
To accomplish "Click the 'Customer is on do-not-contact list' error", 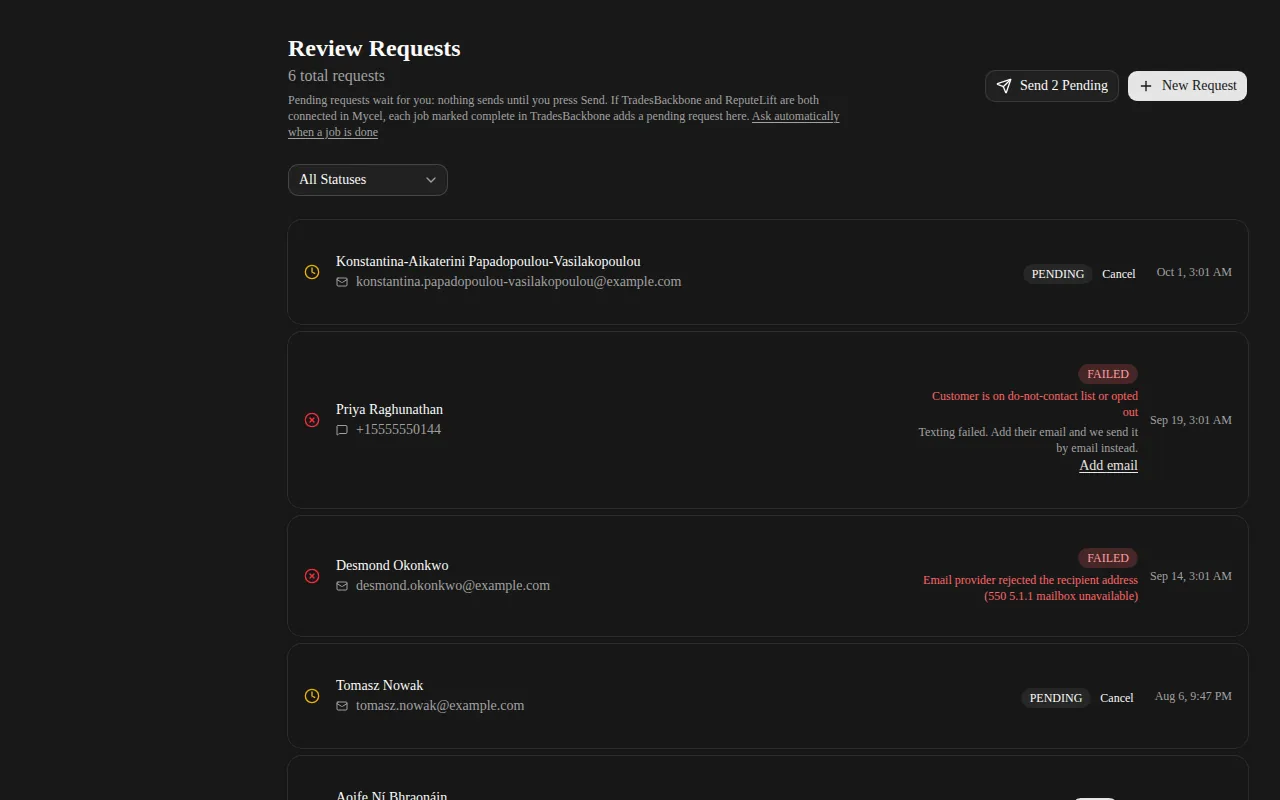I will pos(1035,404).
